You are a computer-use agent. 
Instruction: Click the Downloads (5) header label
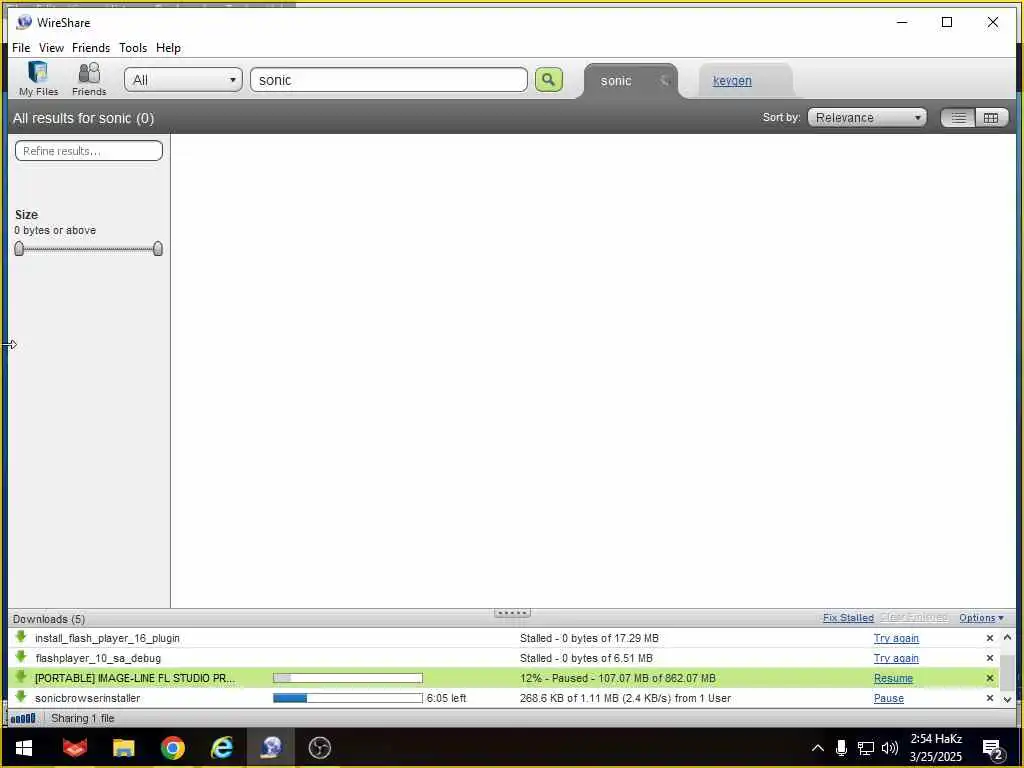tap(49, 619)
